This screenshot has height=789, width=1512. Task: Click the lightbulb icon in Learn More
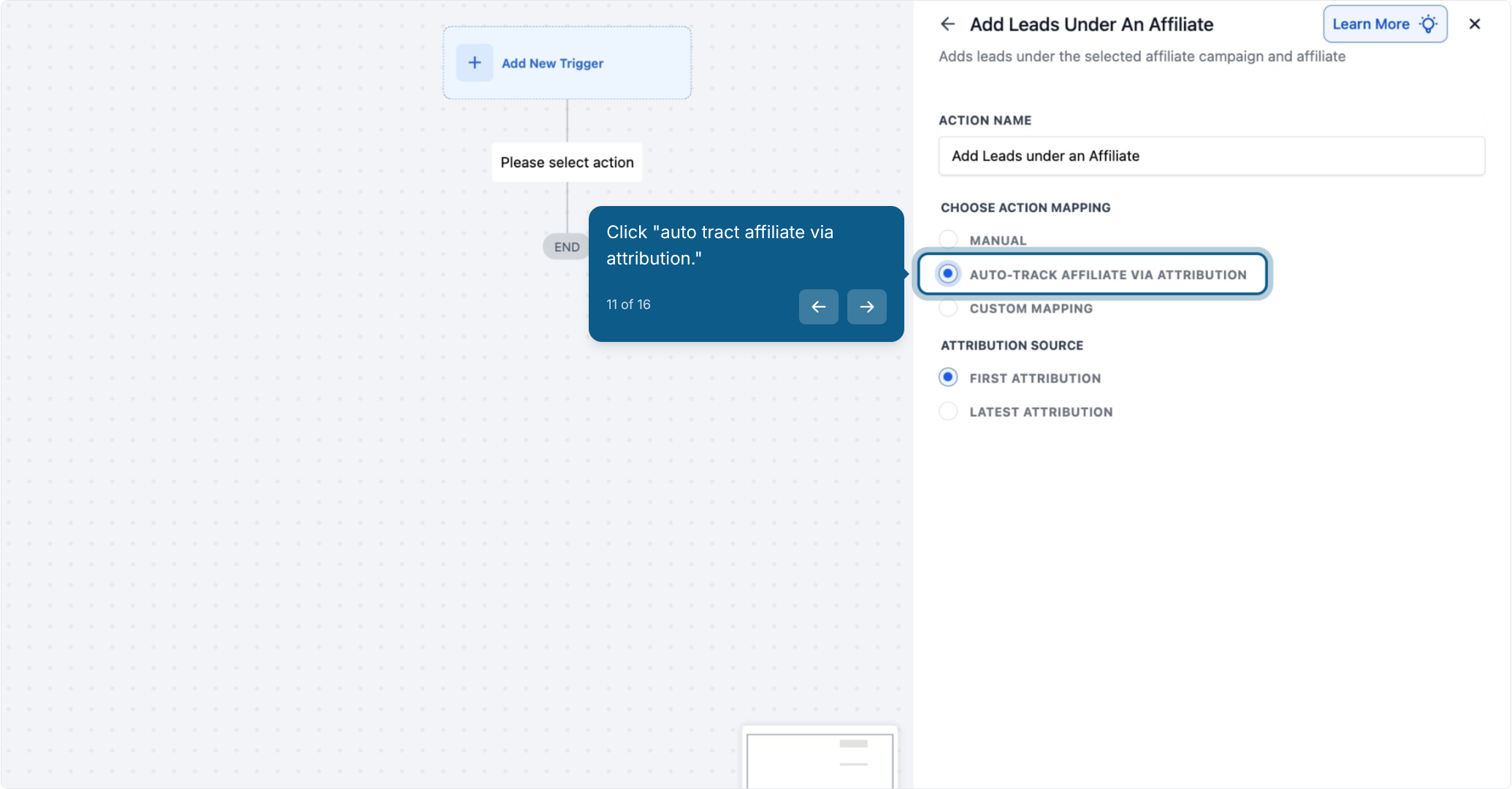(1428, 24)
